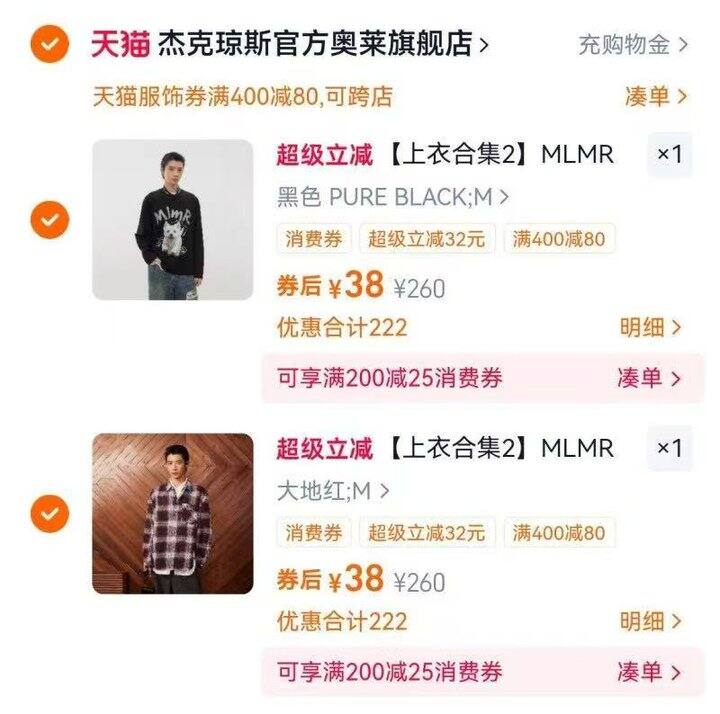Open the plaid shirt product thumbnail
This screenshot has width=720, height=714.
pos(173,513)
